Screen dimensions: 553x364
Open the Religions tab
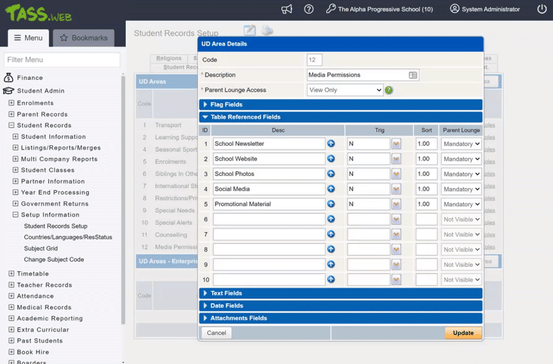(x=169, y=58)
